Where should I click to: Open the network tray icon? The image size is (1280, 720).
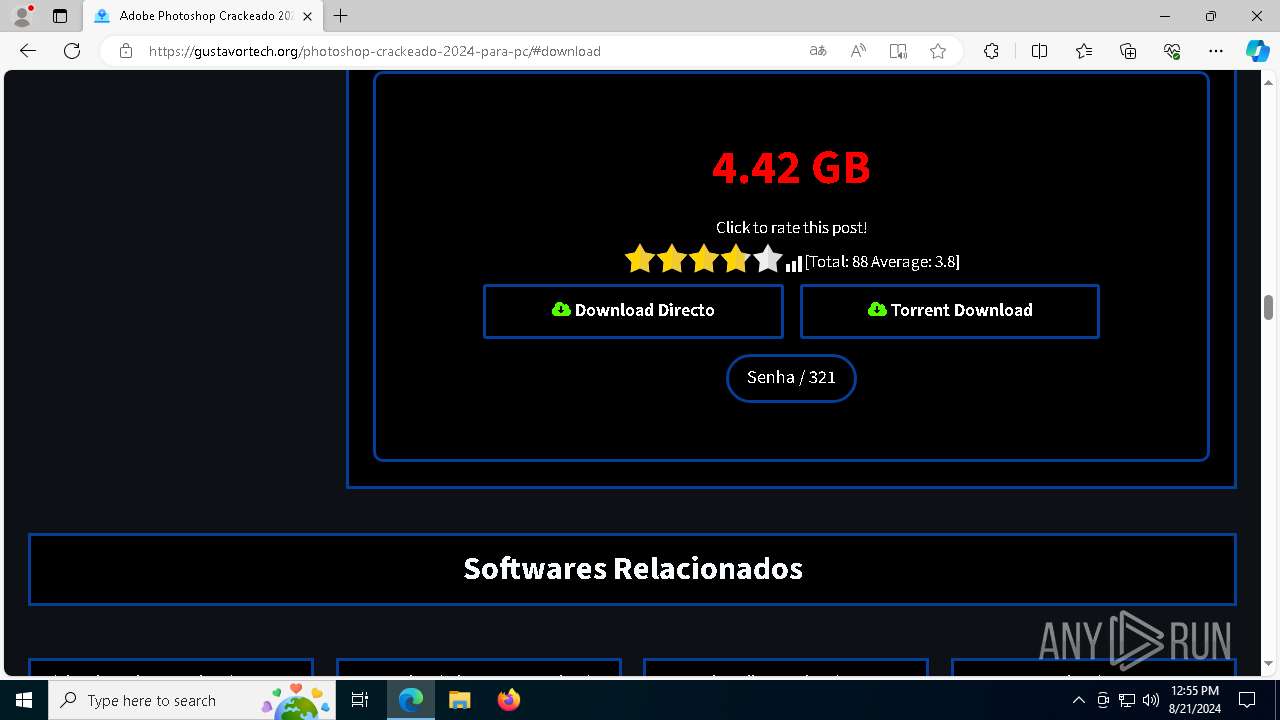(x=1127, y=700)
